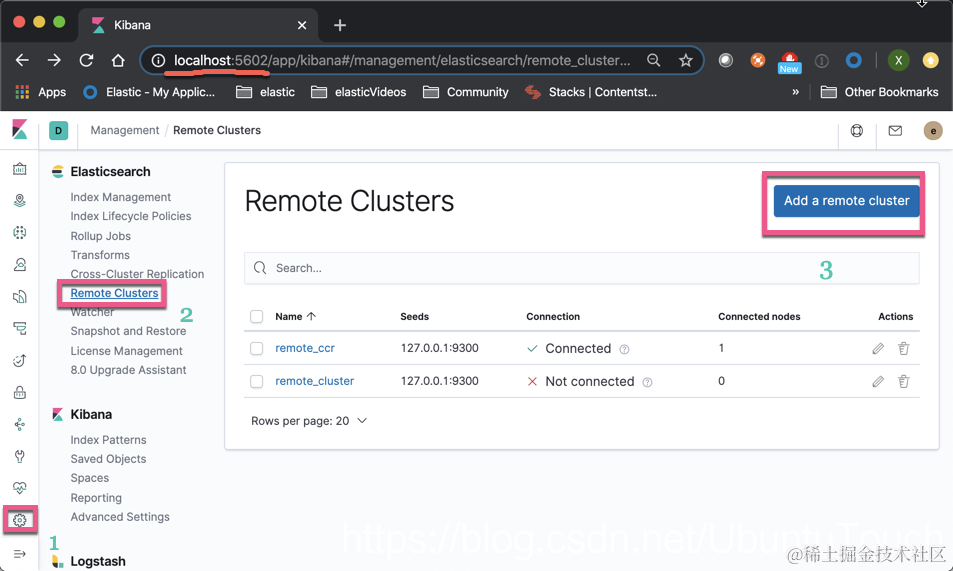Open a new browser tab
The height and width of the screenshot is (571, 953).
click(x=340, y=25)
